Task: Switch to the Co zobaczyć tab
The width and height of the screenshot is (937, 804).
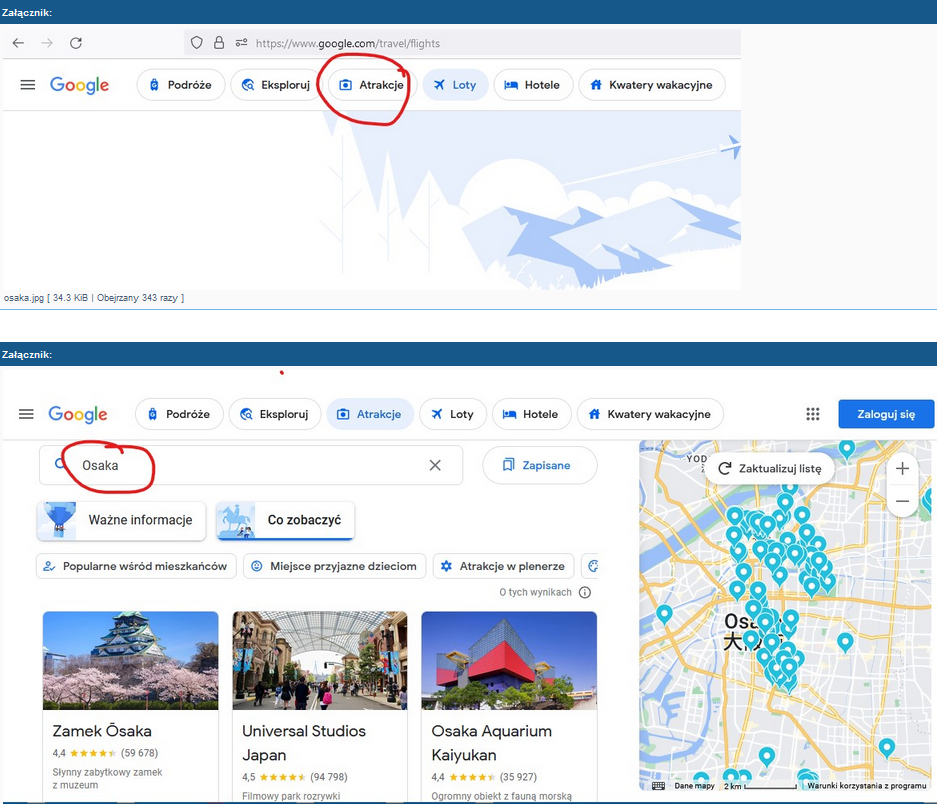Action: click(x=285, y=521)
